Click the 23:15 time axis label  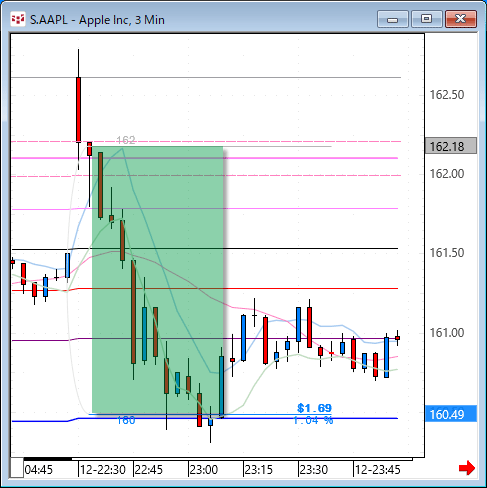coord(259,470)
